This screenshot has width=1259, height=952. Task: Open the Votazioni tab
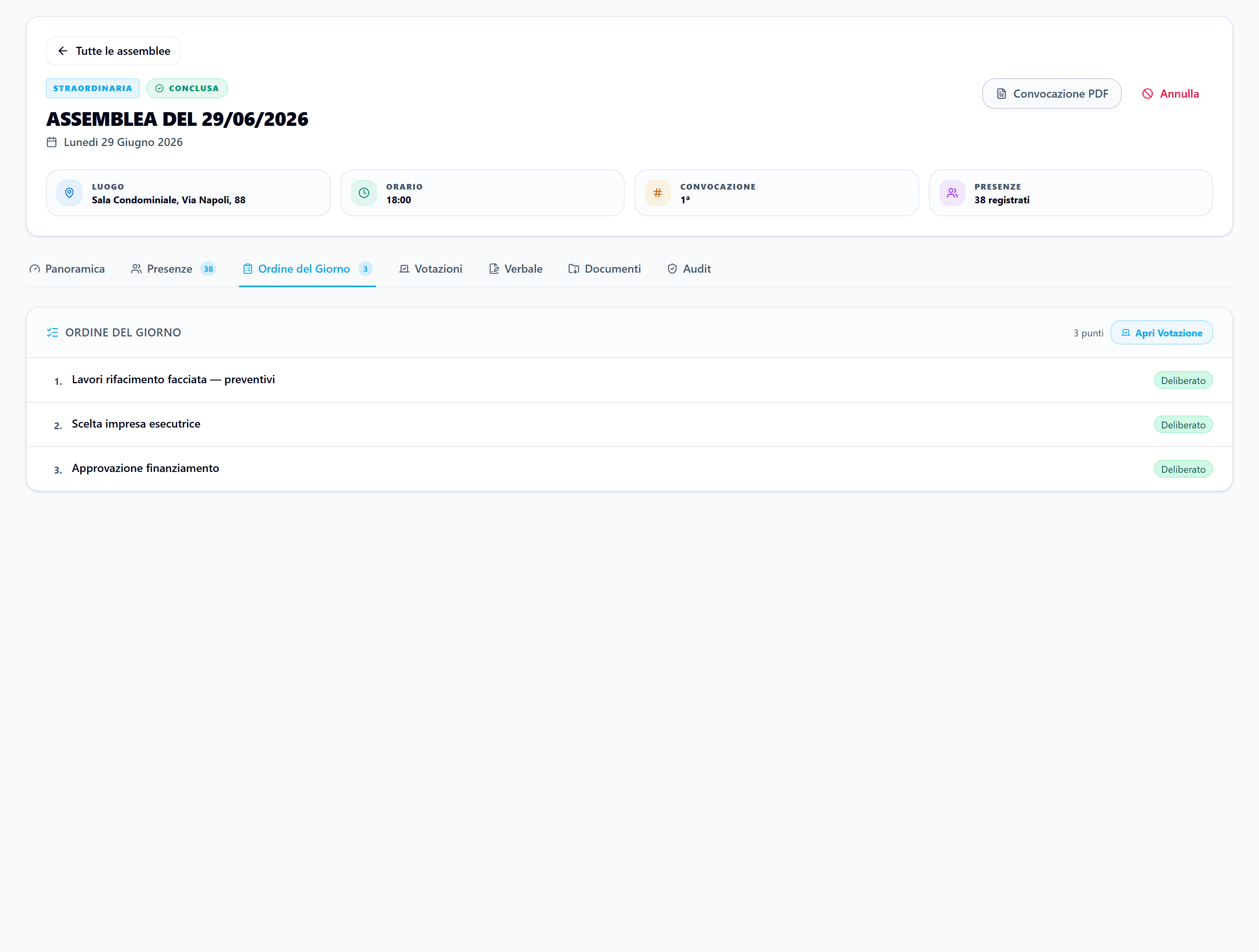431,269
